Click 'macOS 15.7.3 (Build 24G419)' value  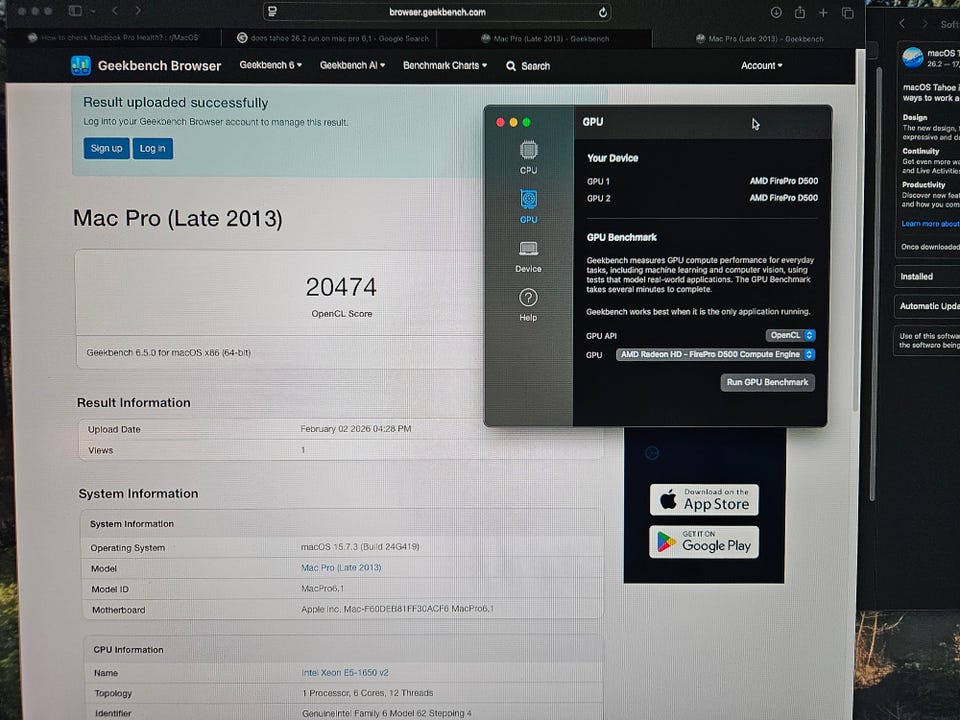pyautogui.click(x=360, y=547)
